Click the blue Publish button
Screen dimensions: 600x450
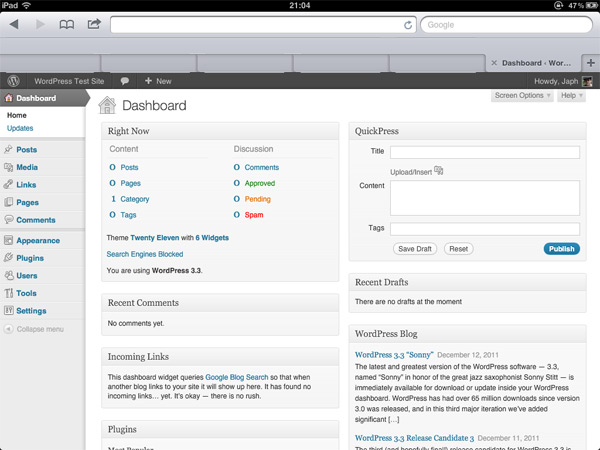561,249
